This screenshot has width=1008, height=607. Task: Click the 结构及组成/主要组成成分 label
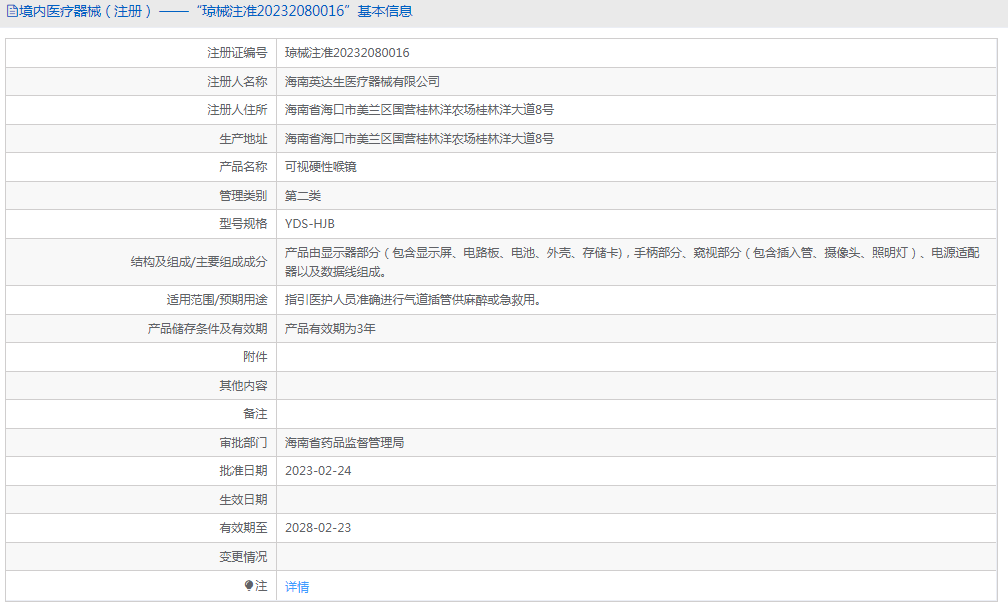[x=199, y=262]
